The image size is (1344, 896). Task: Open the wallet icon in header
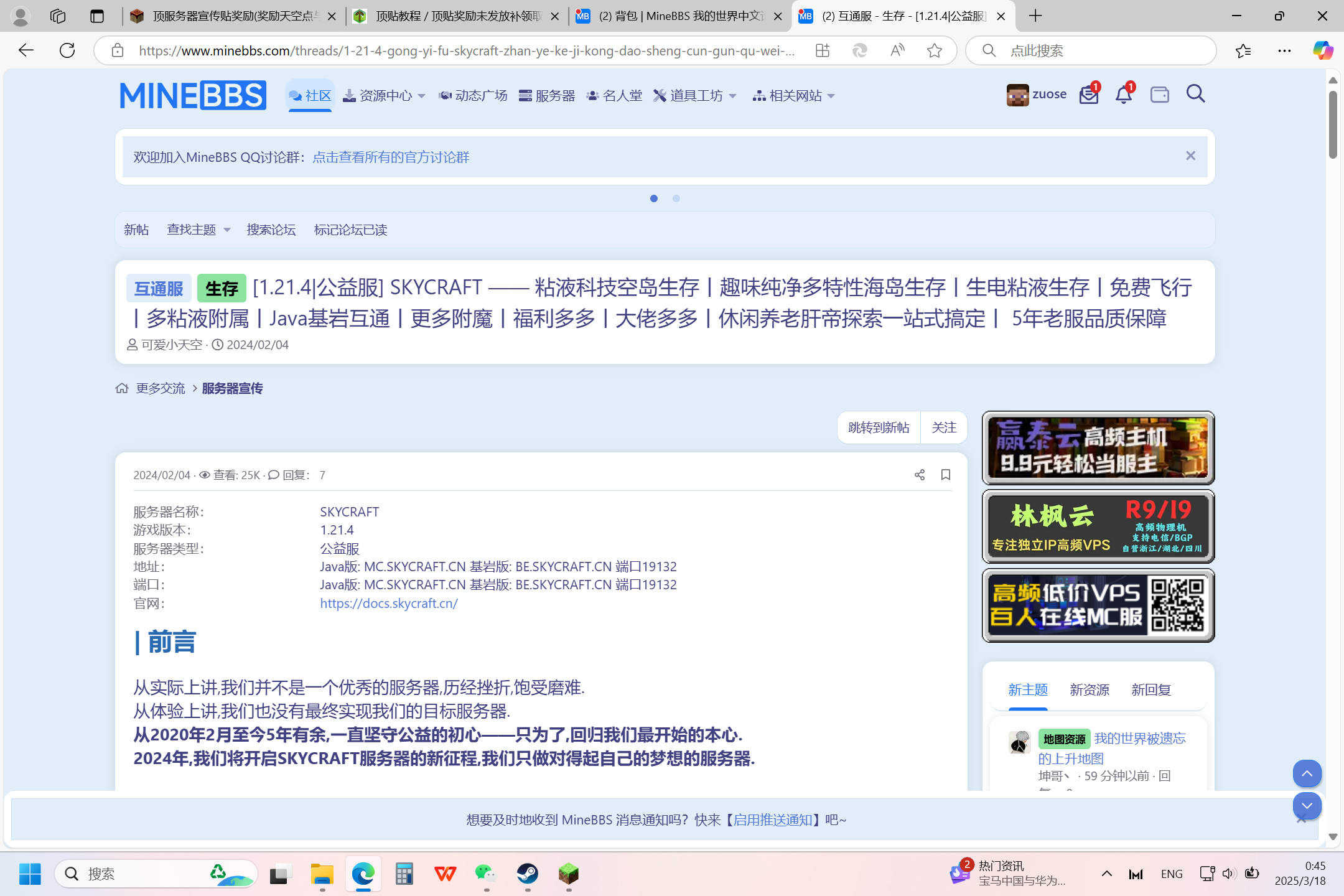pyautogui.click(x=1160, y=95)
